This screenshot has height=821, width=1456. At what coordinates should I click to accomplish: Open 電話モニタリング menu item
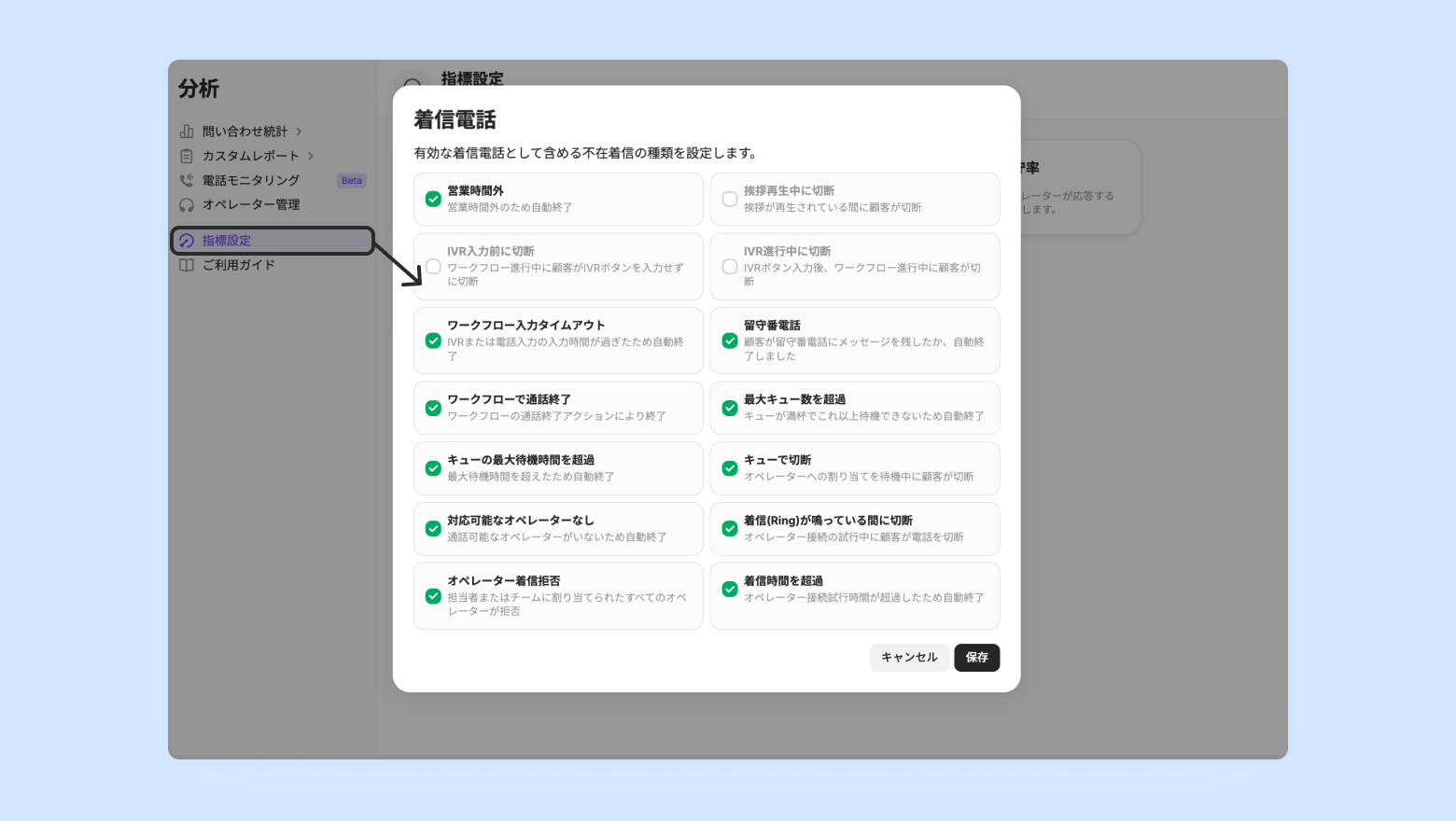tap(273, 180)
